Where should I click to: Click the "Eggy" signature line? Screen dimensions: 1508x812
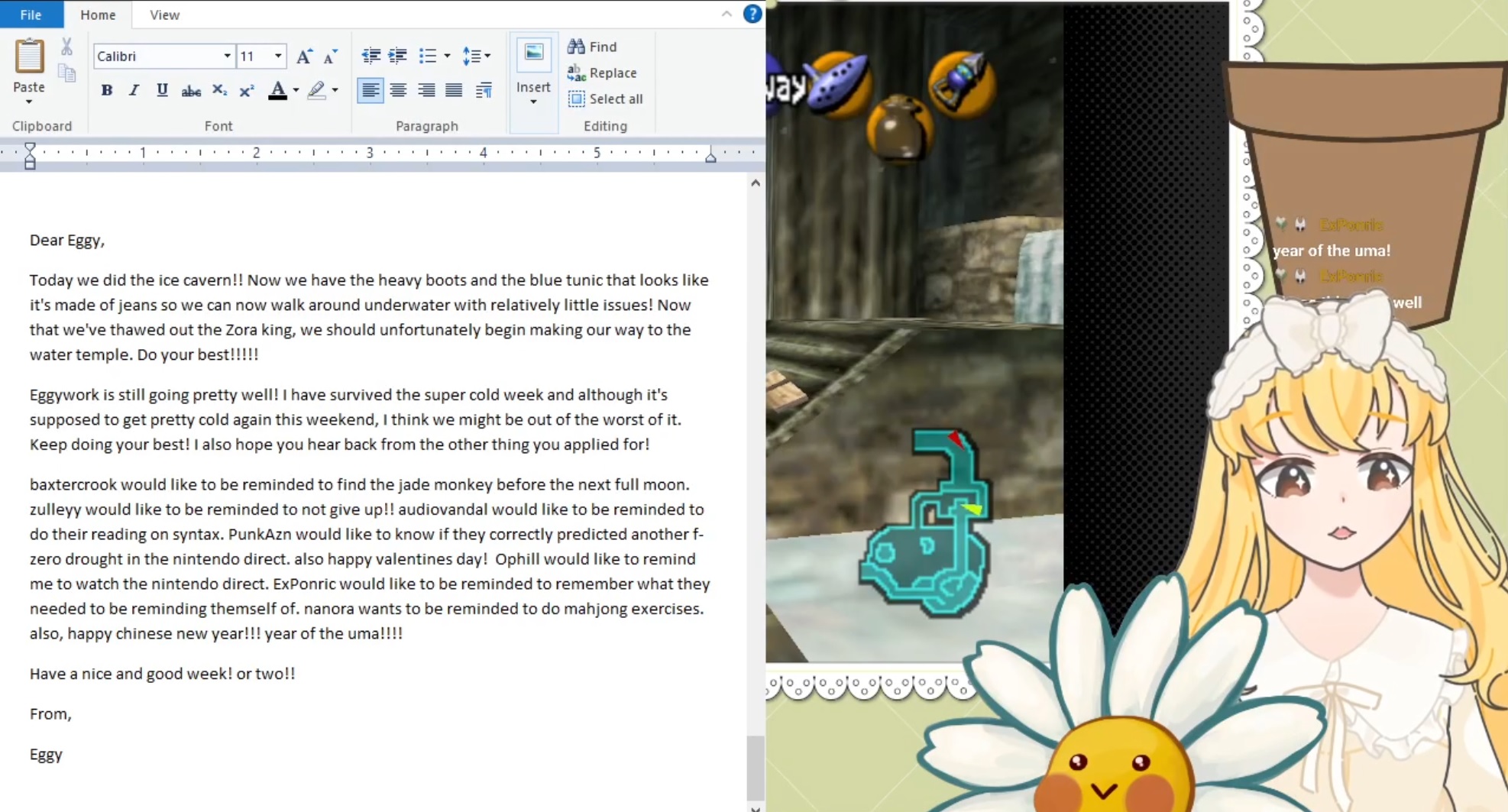pos(46,754)
